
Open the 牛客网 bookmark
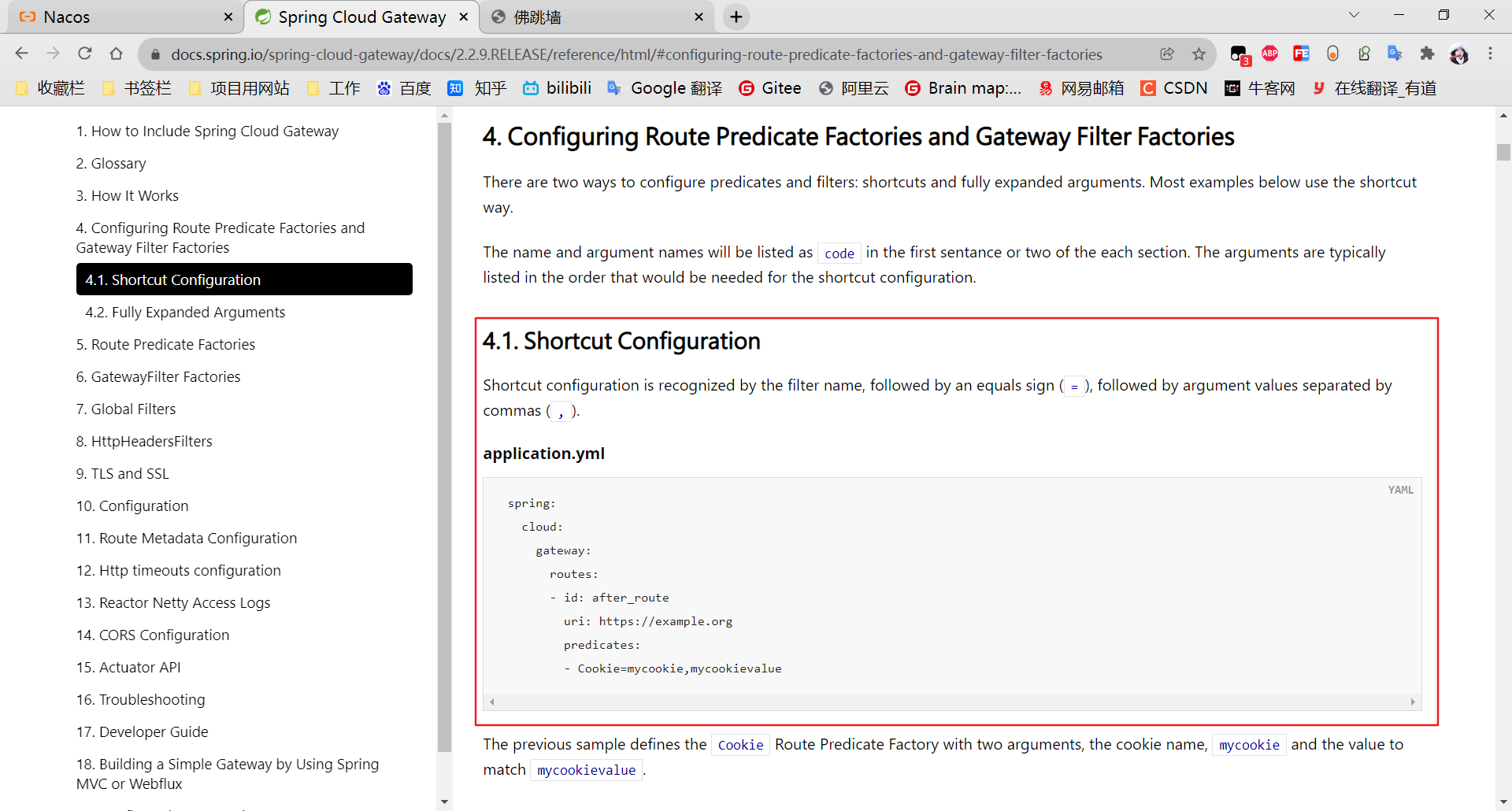[1260, 88]
